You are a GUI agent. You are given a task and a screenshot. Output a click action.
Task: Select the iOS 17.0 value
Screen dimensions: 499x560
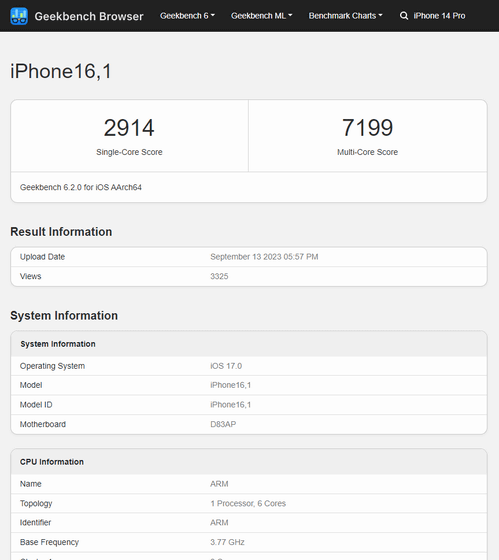226,366
